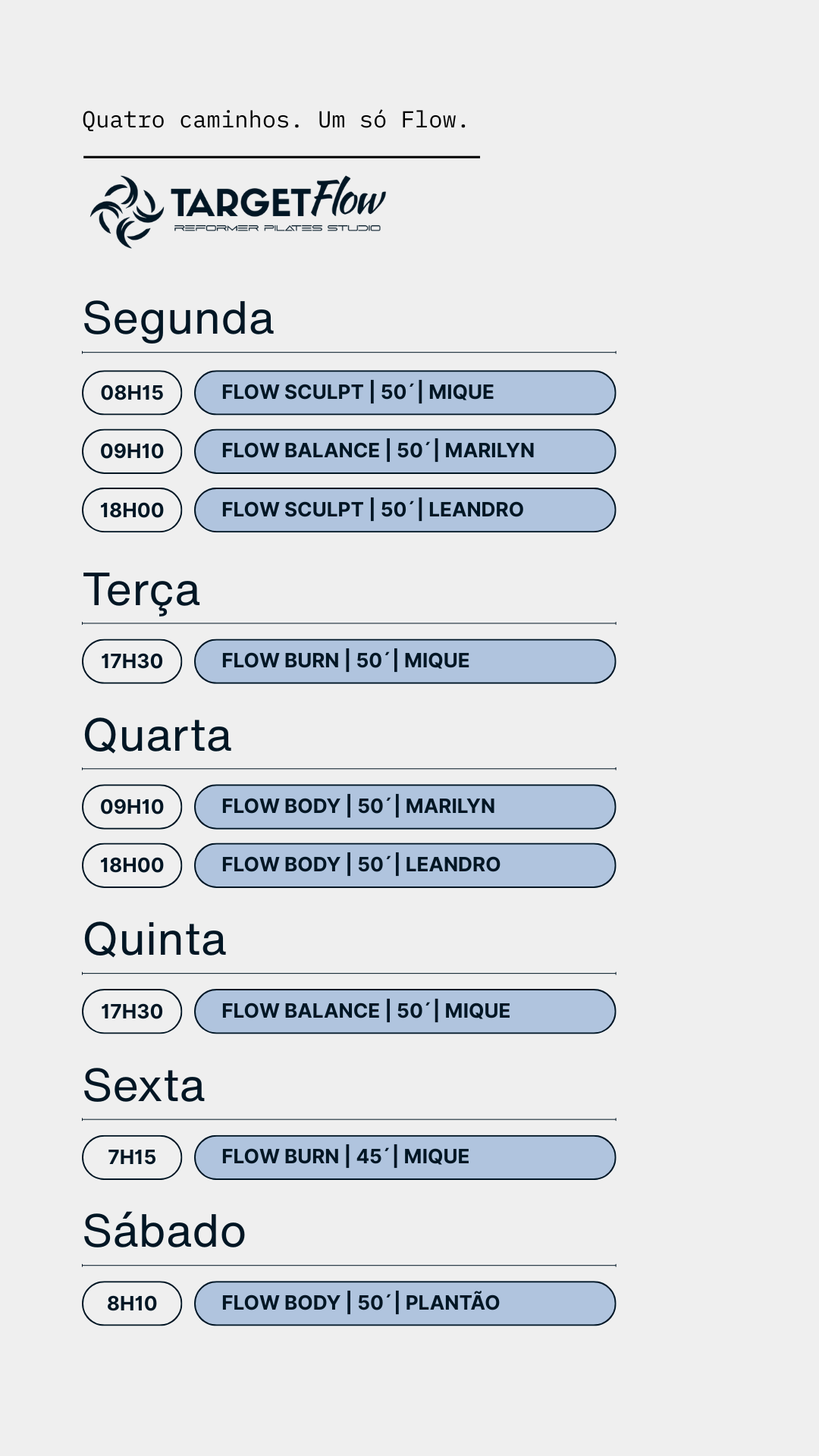The image size is (819, 1456).
Task: Open Monday Flow Balance class with Marilyn
Action: 404,451
